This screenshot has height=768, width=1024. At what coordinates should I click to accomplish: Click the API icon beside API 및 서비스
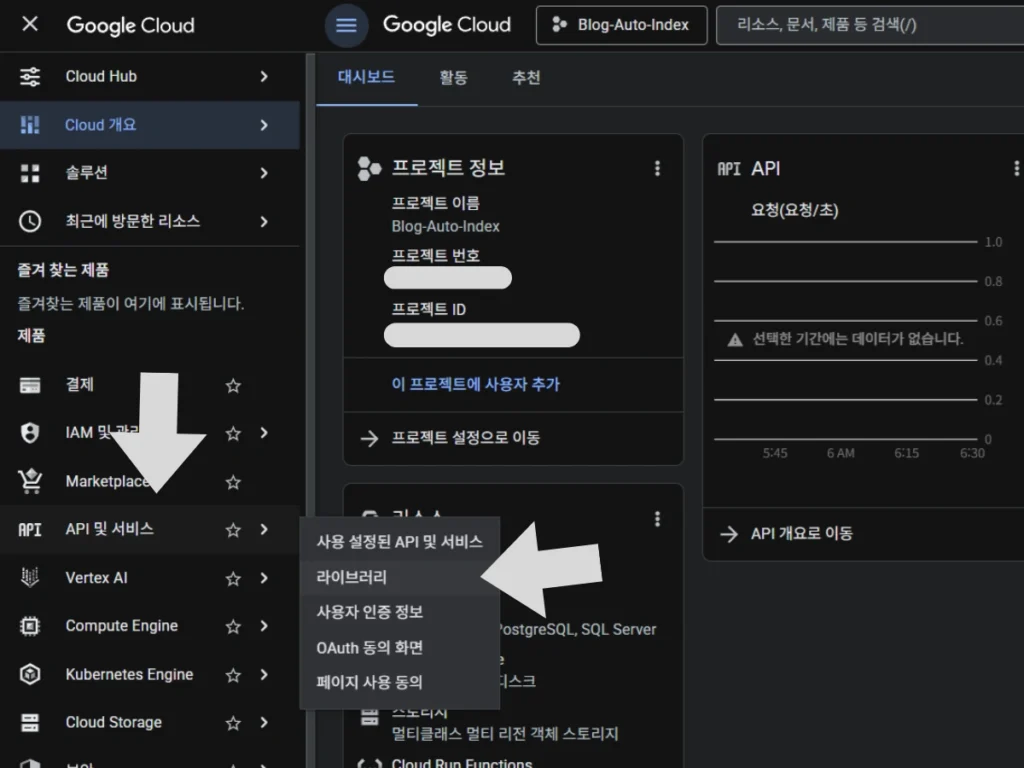click(30, 530)
